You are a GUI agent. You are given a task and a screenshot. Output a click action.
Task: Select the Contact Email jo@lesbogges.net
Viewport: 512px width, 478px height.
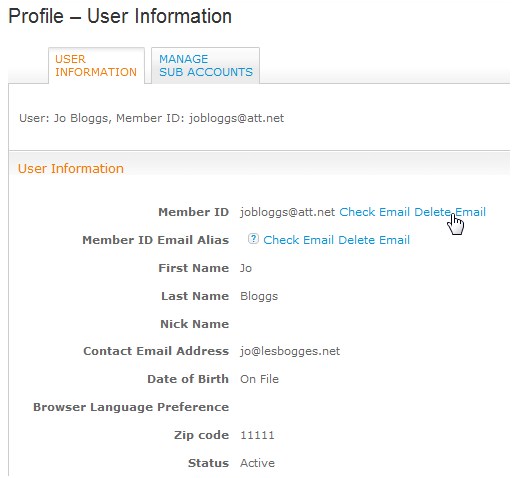pos(290,351)
